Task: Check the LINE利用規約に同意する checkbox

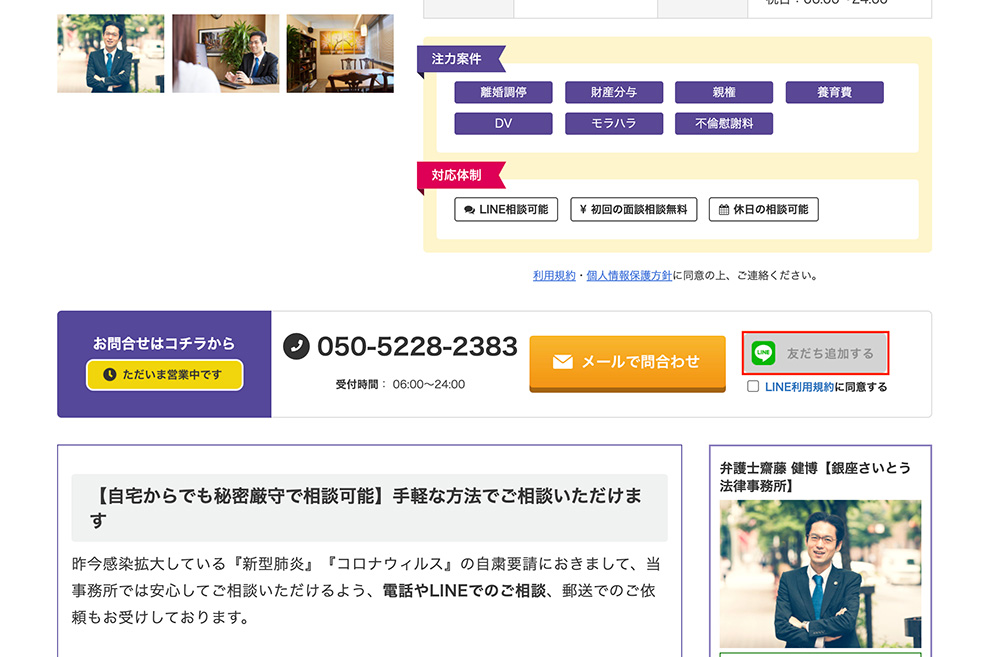Action: pos(753,387)
